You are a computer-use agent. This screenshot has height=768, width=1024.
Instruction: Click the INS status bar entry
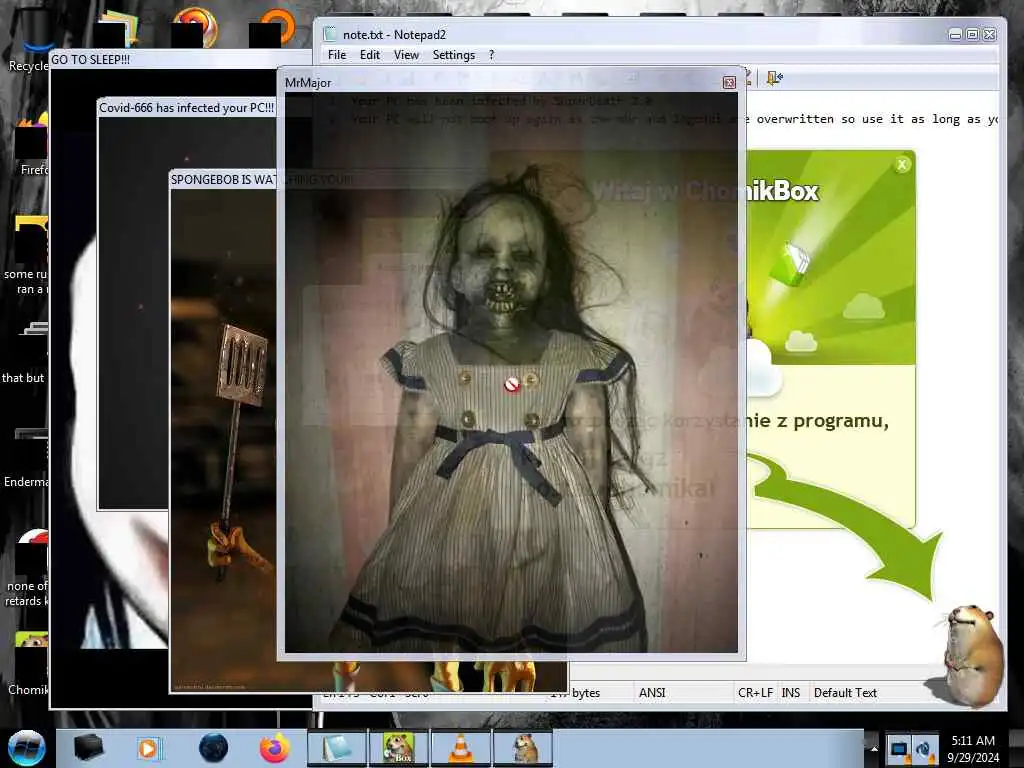click(791, 693)
